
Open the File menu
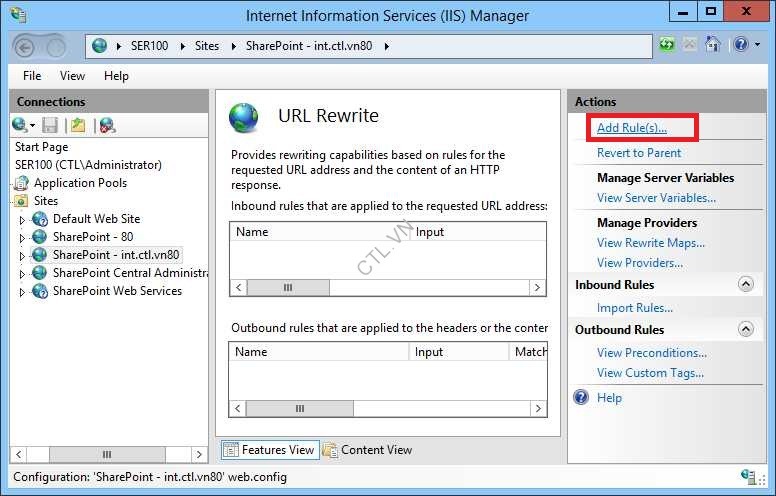32,76
